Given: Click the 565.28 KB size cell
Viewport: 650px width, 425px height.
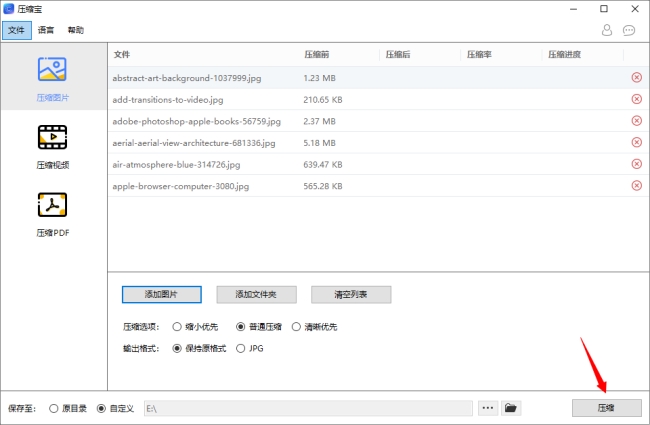Looking at the screenshot, I should click(323, 186).
